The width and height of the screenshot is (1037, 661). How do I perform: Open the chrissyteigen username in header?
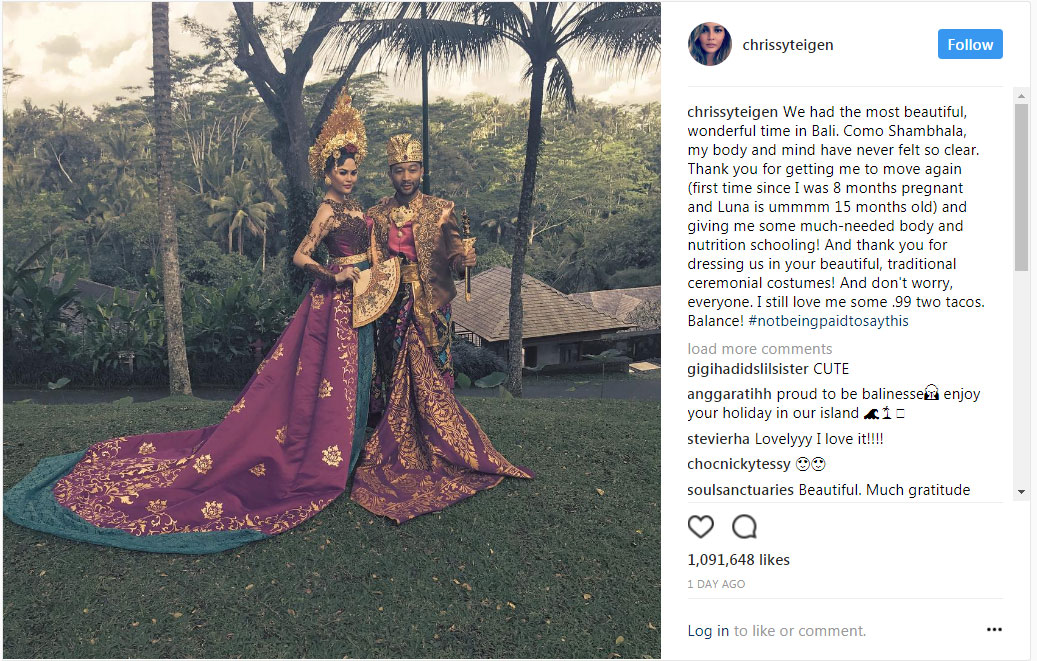(x=788, y=45)
